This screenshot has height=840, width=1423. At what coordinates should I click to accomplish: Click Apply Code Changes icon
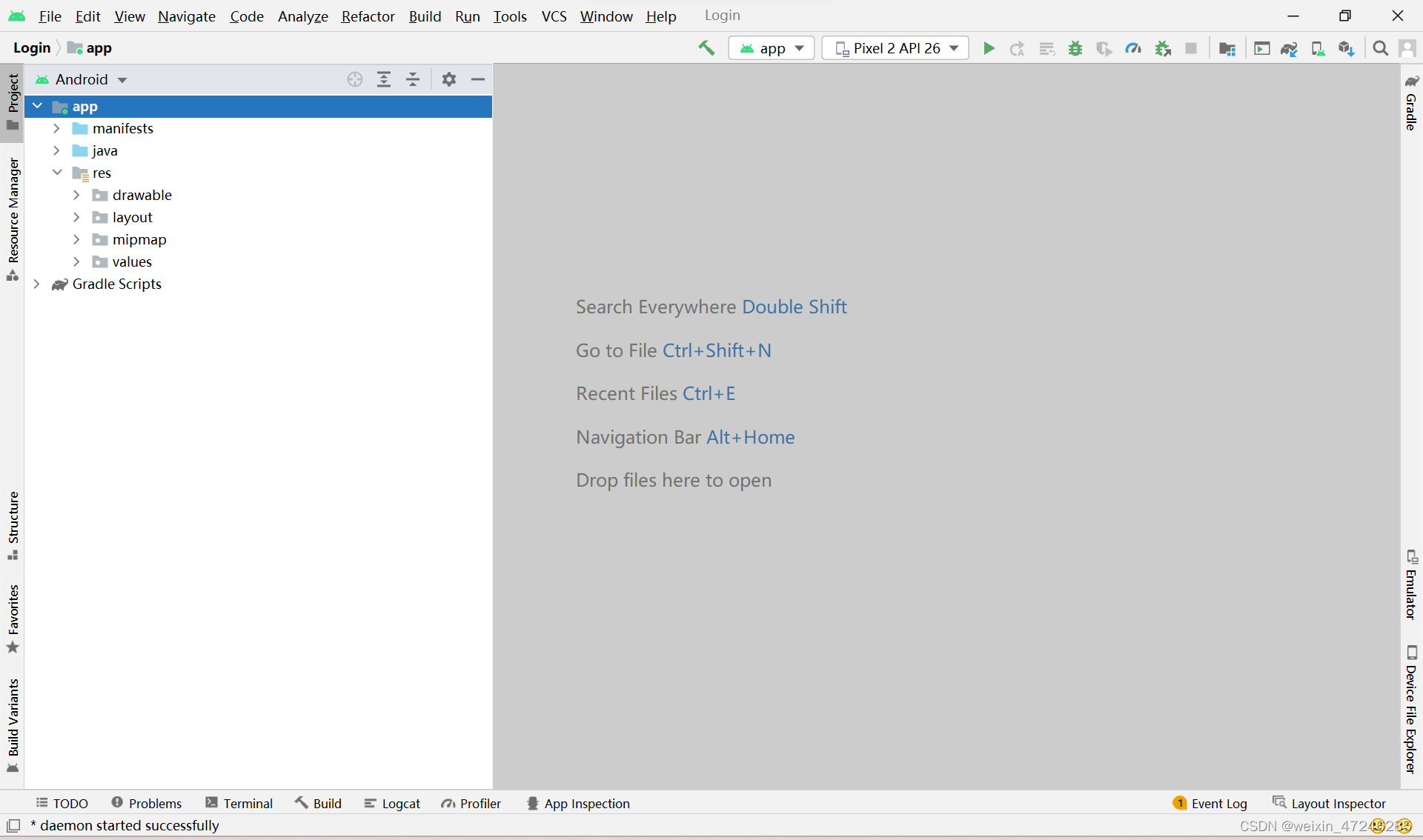[x=1046, y=48]
